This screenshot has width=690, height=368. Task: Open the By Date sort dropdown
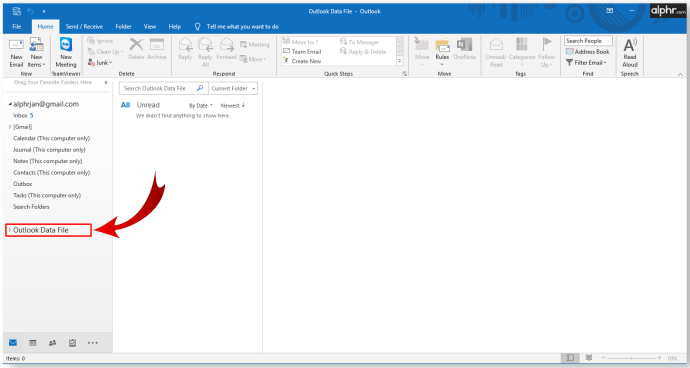point(201,106)
